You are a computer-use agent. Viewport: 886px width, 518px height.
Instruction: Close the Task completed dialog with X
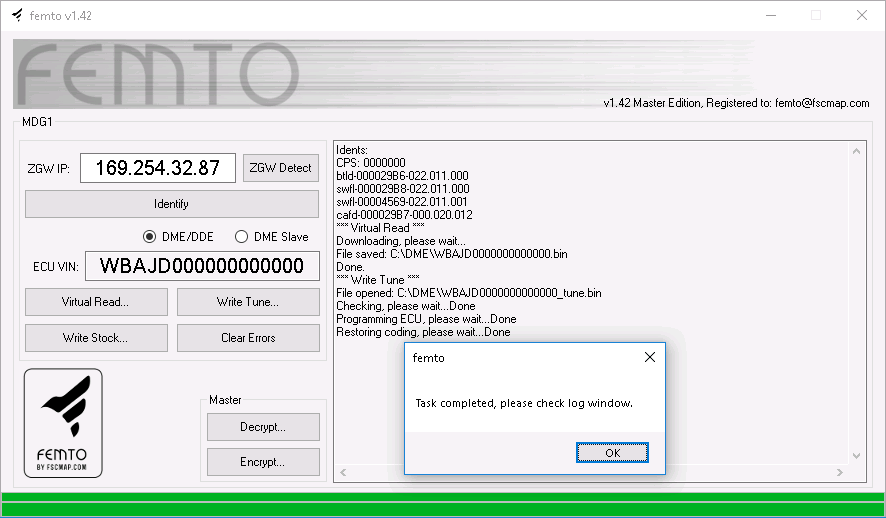pos(650,357)
